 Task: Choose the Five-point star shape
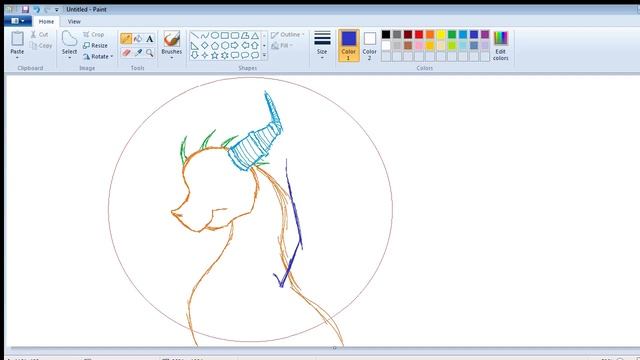click(x=215, y=55)
